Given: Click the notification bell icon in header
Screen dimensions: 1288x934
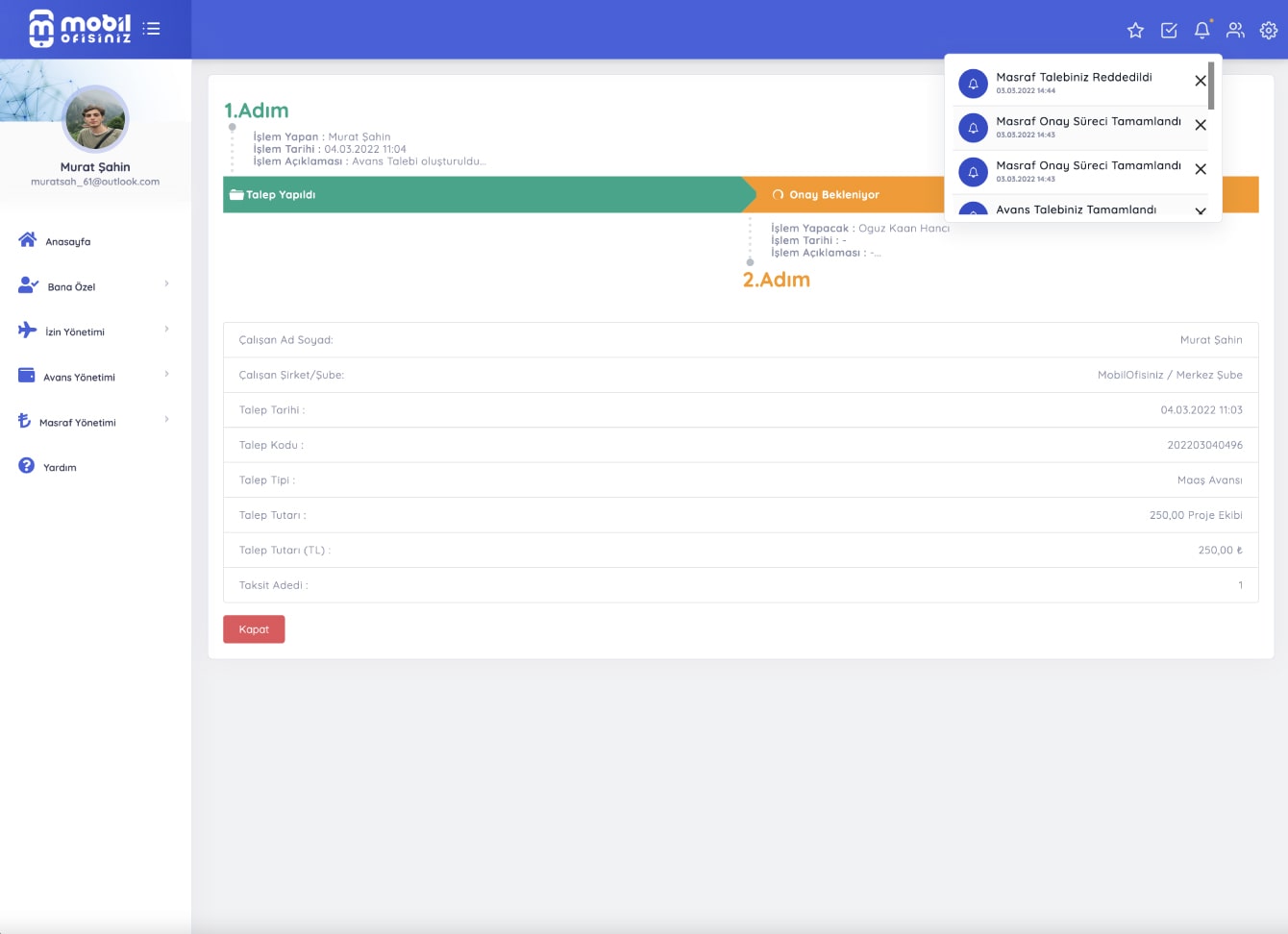Looking at the screenshot, I should click(x=1201, y=31).
